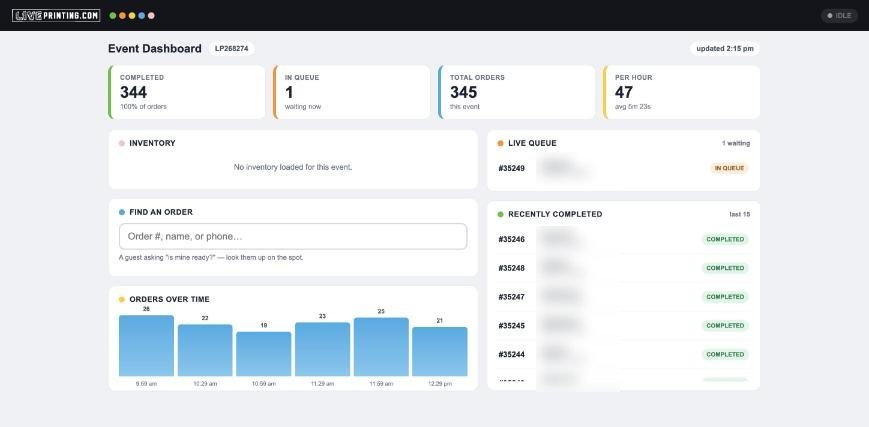Image resolution: width=869 pixels, height=427 pixels.
Task: Click the Live Queue heading
Action: [x=532, y=143]
